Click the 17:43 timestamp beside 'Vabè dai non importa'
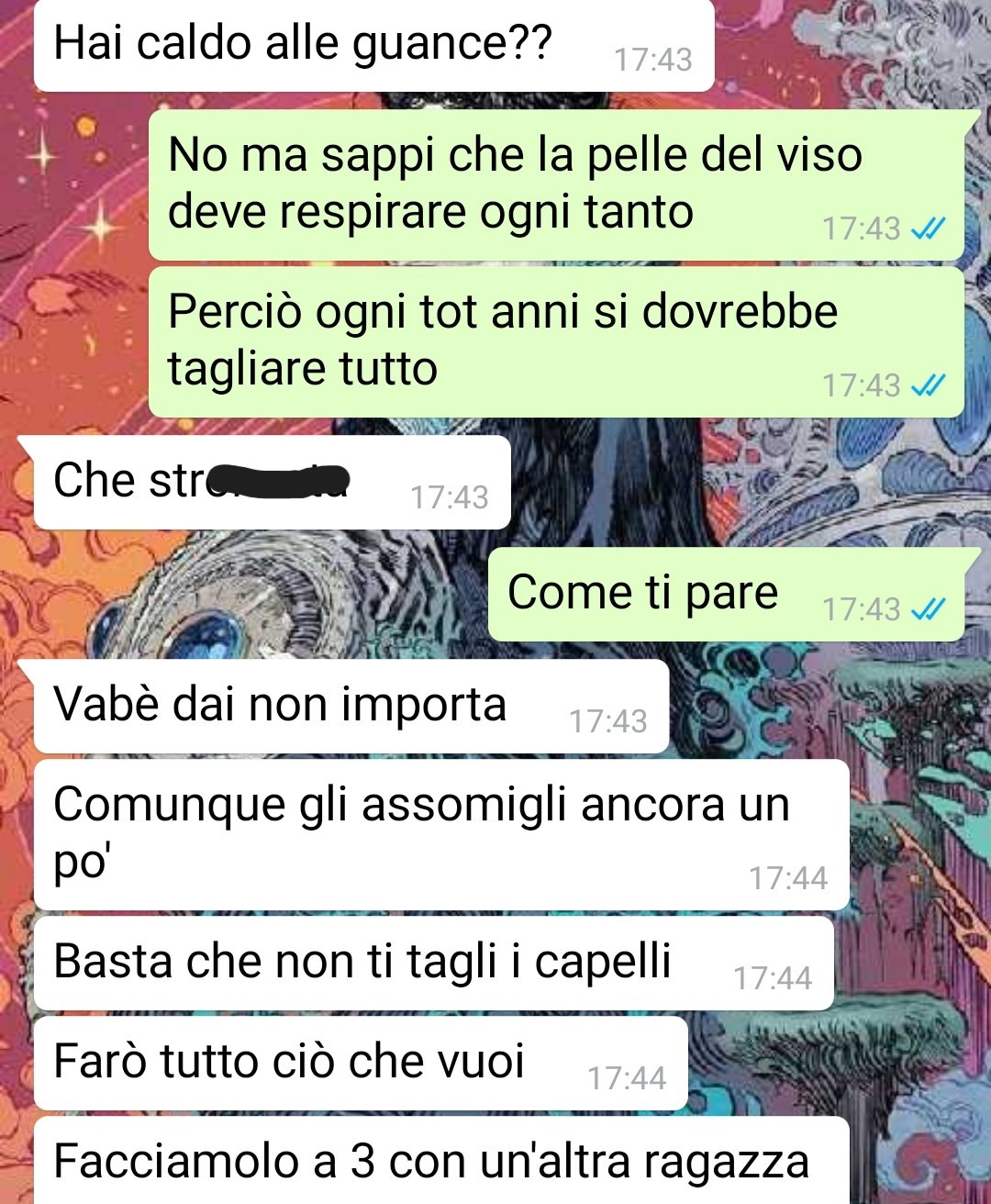This screenshot has width=991, height=1204. [608, 721]
